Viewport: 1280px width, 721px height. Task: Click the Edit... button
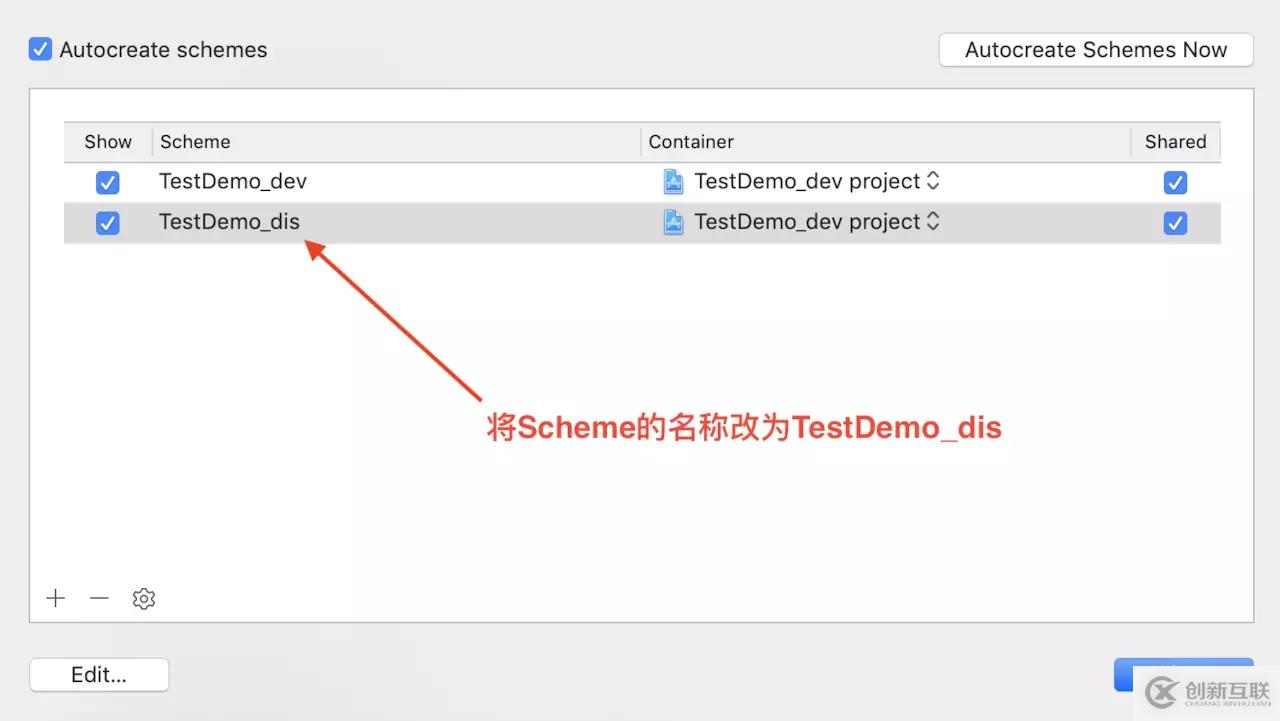(x=99, y=675)
